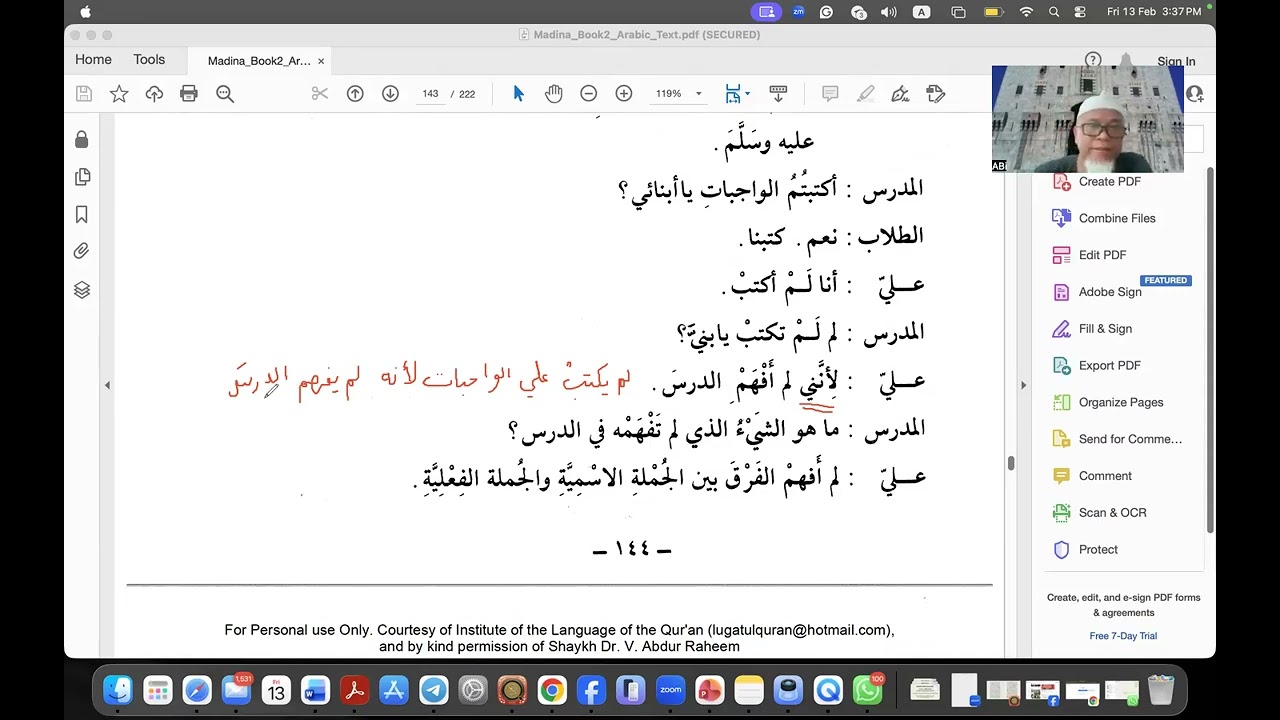Close the Madina_Book2 document tab

[321, 61]
